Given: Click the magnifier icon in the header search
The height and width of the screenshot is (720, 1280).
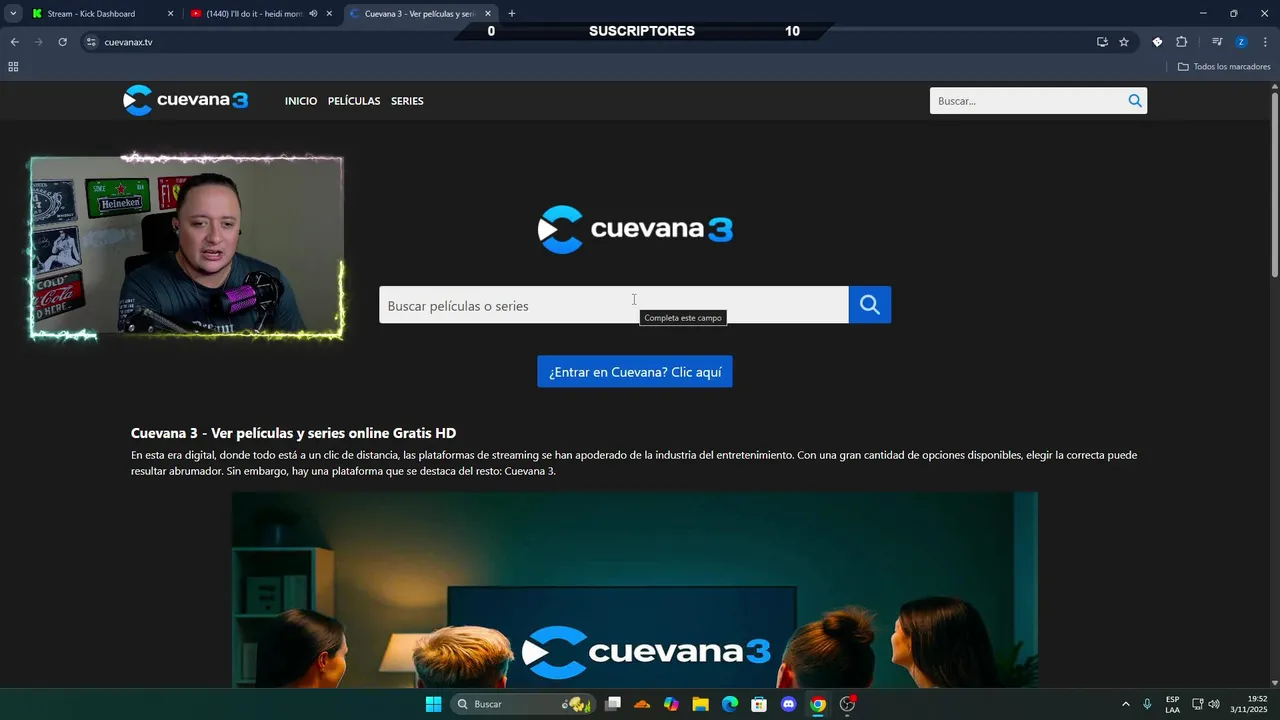Looking at the screenshot, I should tap(1135, 100).
